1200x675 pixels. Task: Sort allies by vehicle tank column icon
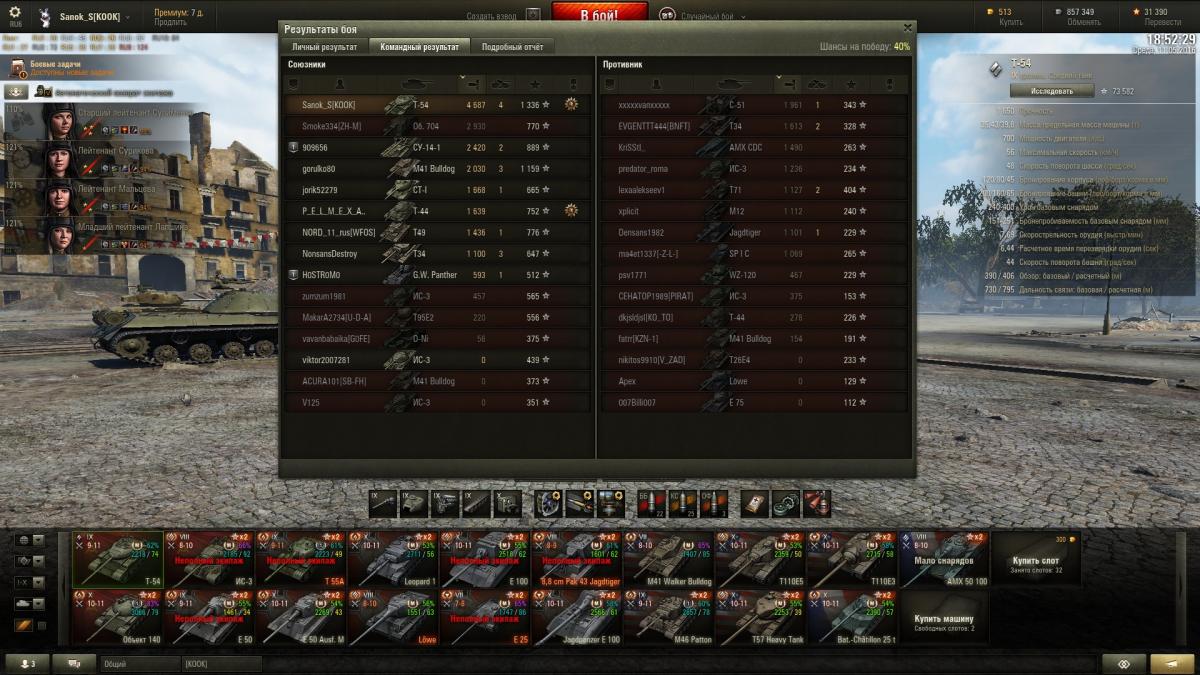click(x=416, y=85)
